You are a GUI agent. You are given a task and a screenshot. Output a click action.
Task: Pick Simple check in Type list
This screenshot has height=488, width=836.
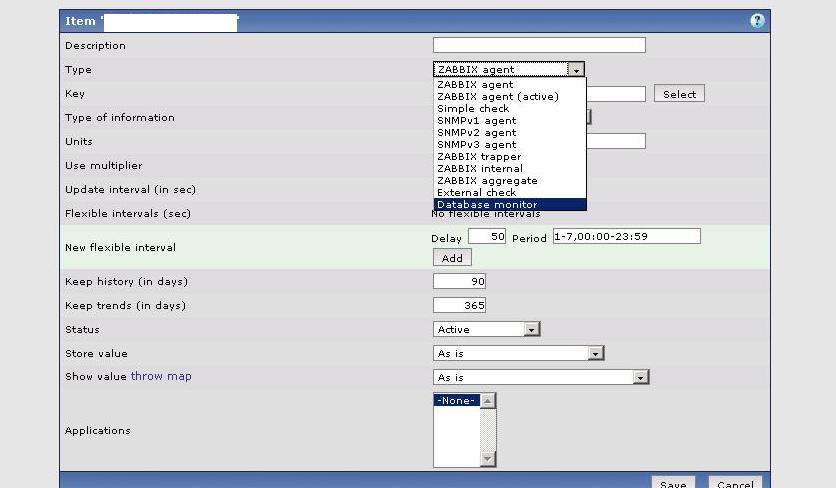(x=510, y=108)
